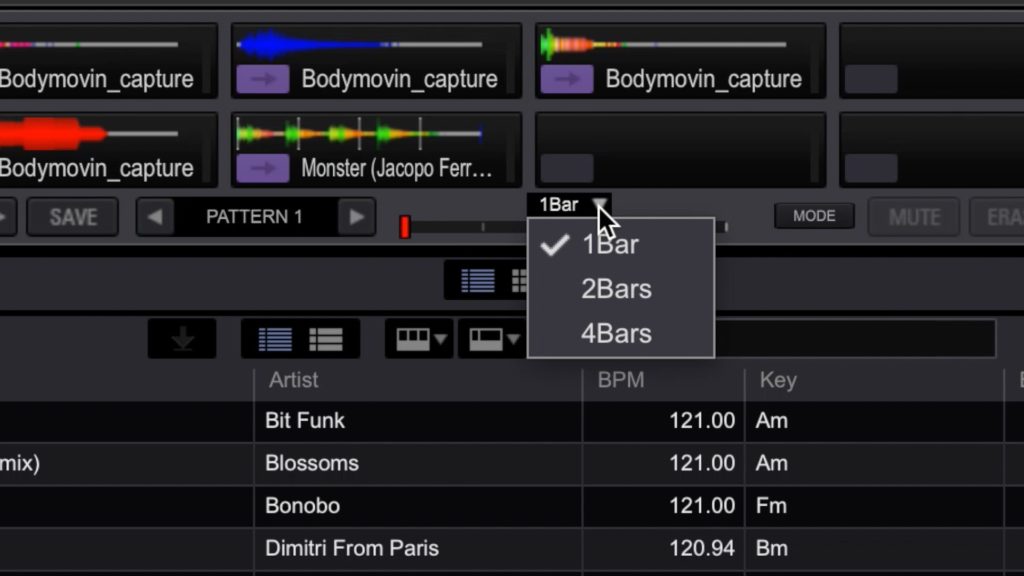Select the blue detailed list view icon
1024x576 pixels.
477,280
